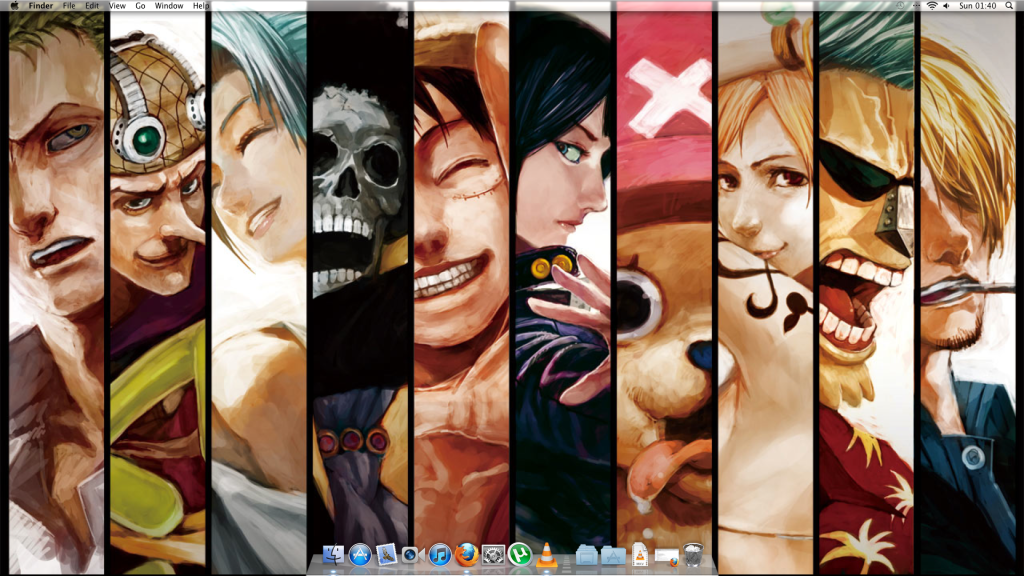Open the Documents folder stack in Dock
Viewport: 1024px width, 576px height.
click(x=586, y=555)
